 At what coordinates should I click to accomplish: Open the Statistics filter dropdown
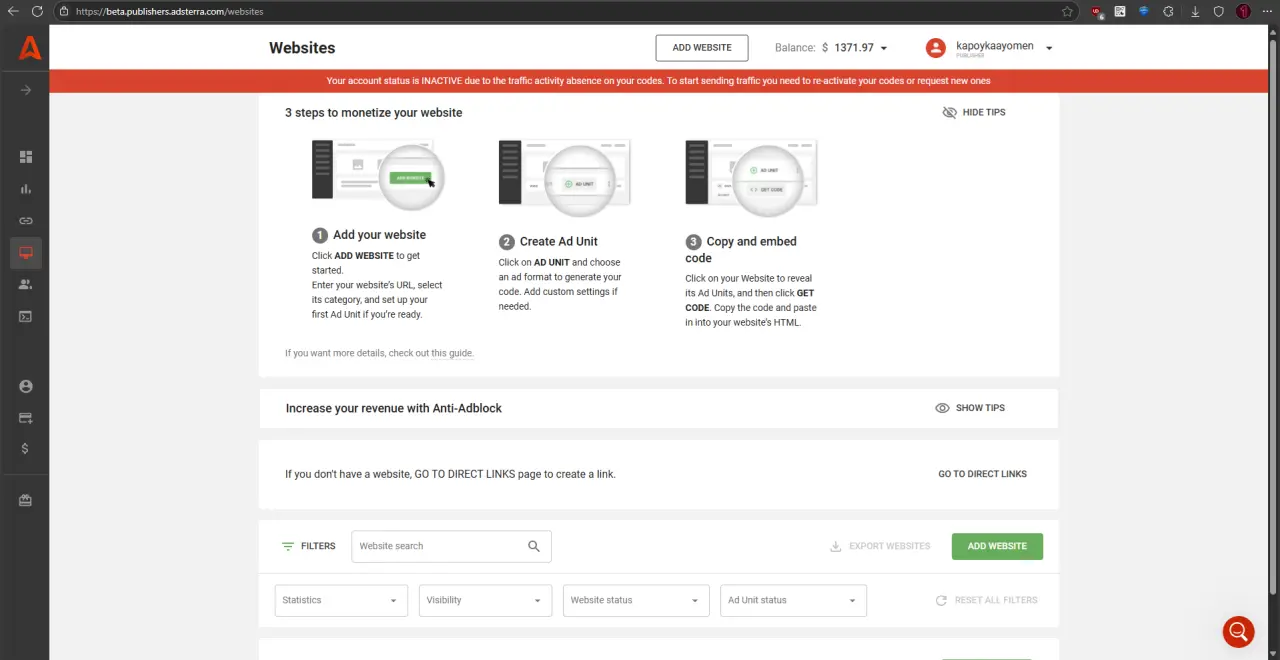point(341,600)
